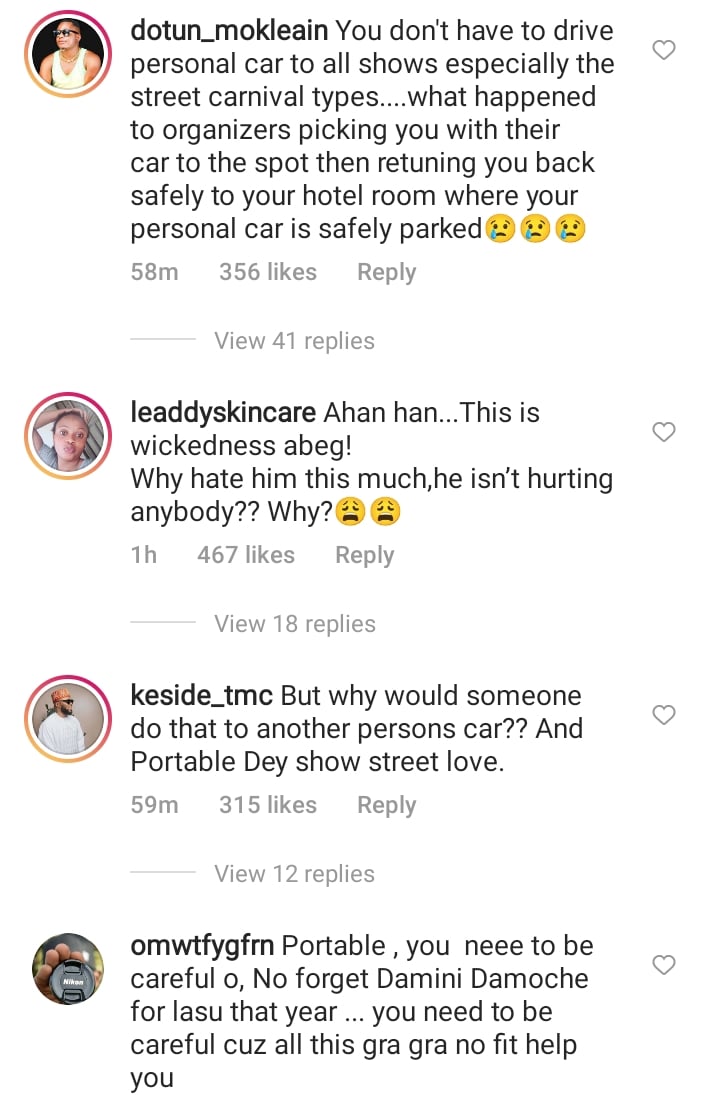Show the 18 replies to leaddyskincare
Screen dimensions: 720x1095
click(294, 624)
